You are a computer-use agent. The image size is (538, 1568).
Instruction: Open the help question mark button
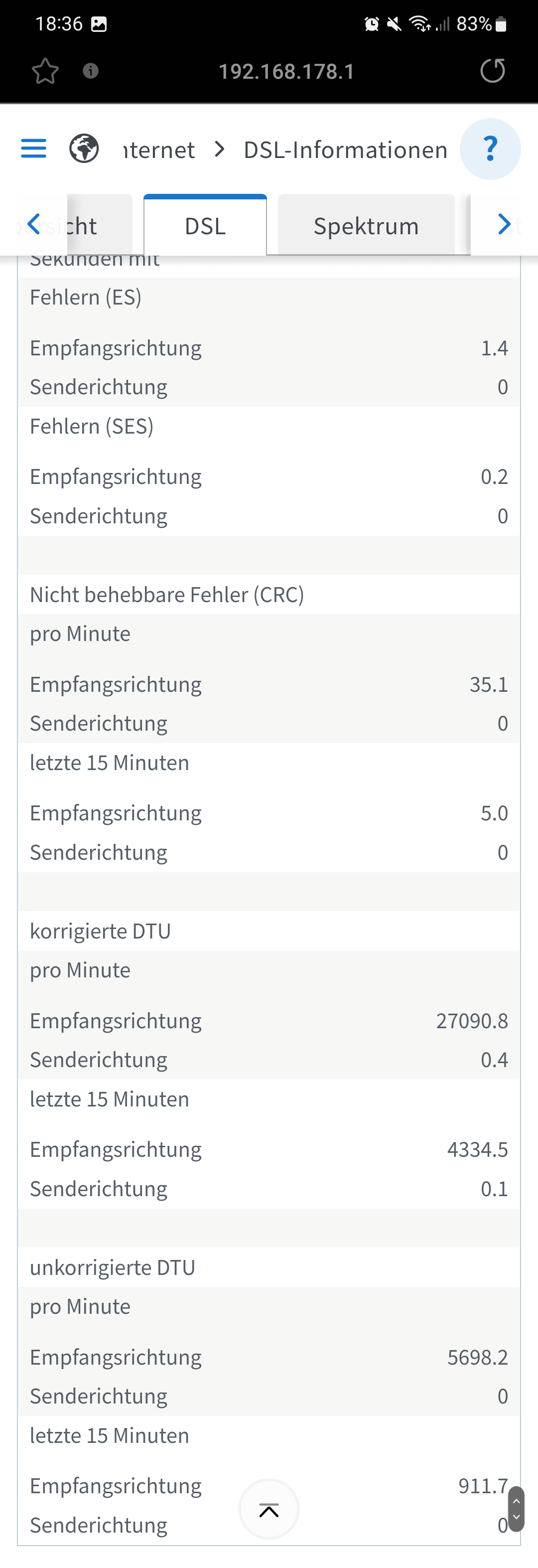pyautogui.click(x=490, y=149)
